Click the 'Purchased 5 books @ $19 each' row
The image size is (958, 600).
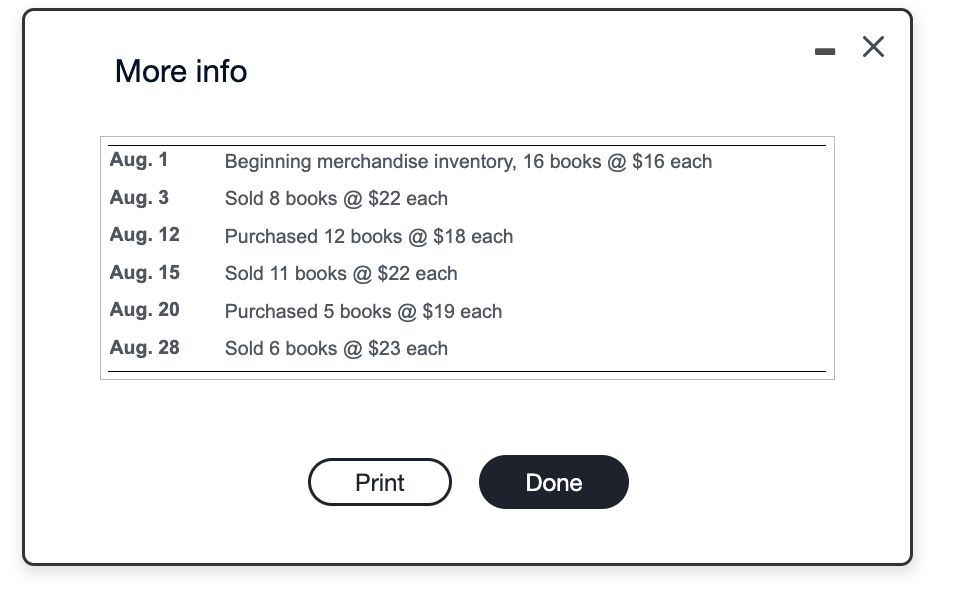[x=363, y=311]
